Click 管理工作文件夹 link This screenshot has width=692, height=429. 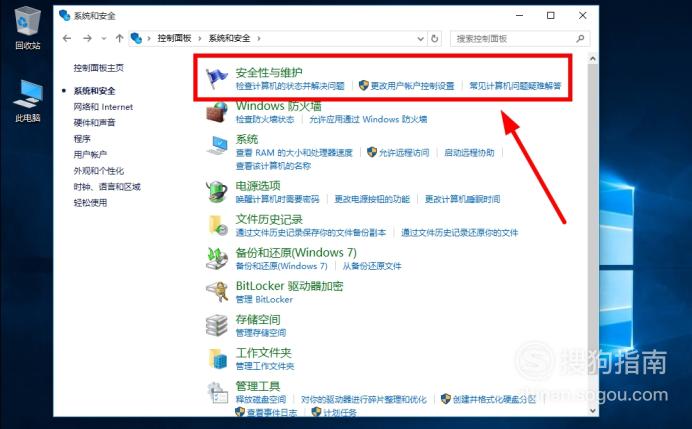[265, 366]
